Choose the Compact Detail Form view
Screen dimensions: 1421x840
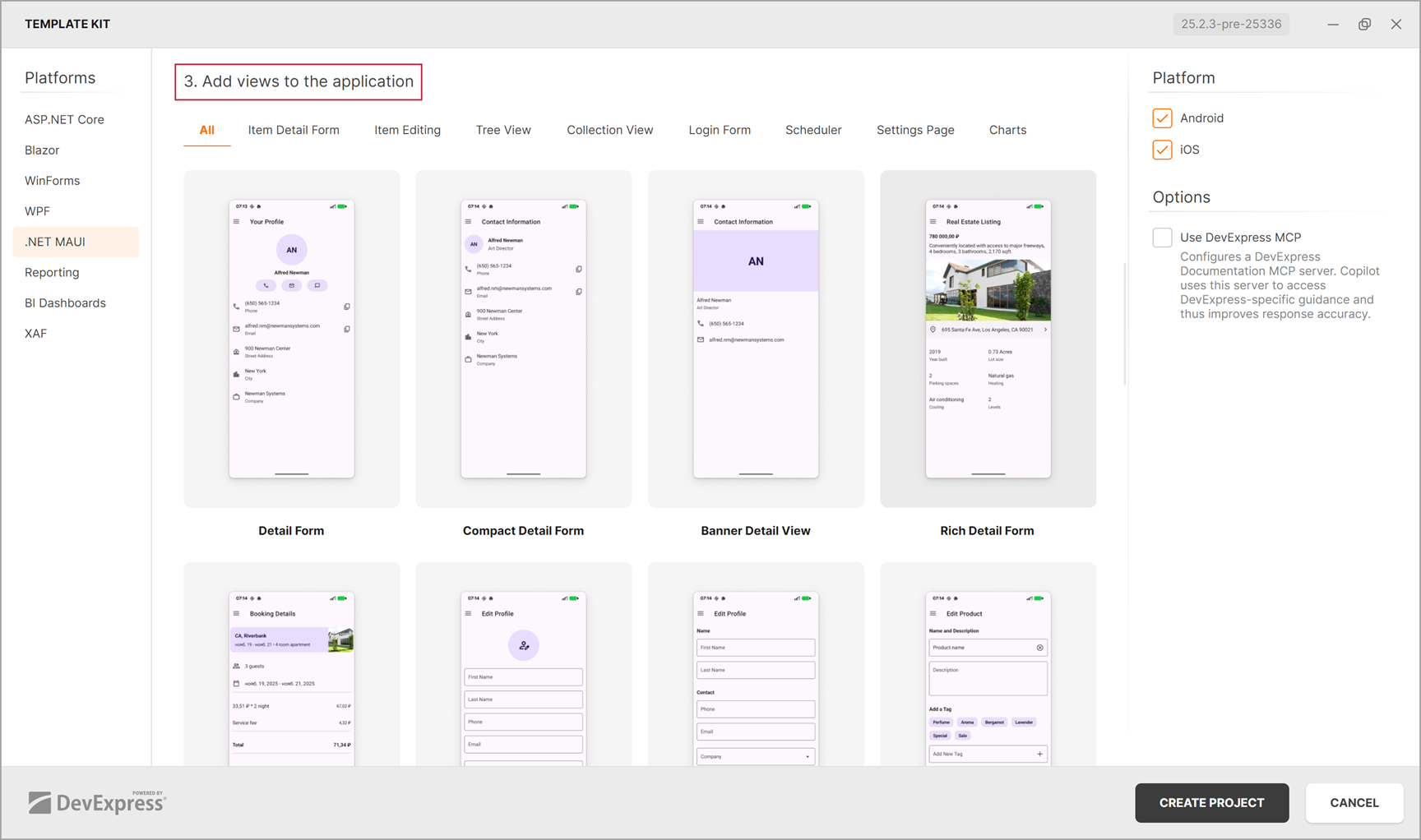523,338
